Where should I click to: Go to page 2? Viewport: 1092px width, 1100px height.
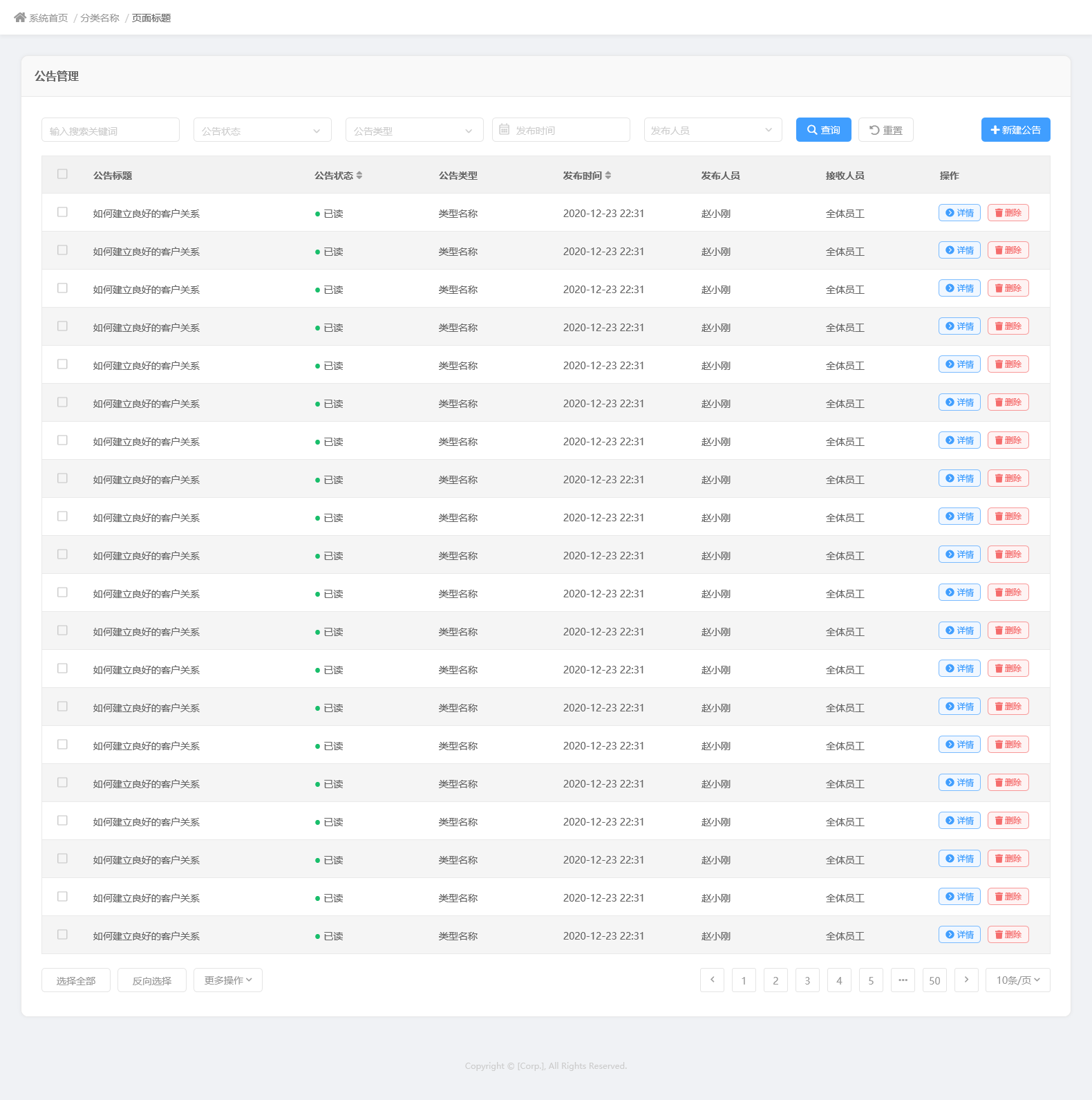coord(776,980)
